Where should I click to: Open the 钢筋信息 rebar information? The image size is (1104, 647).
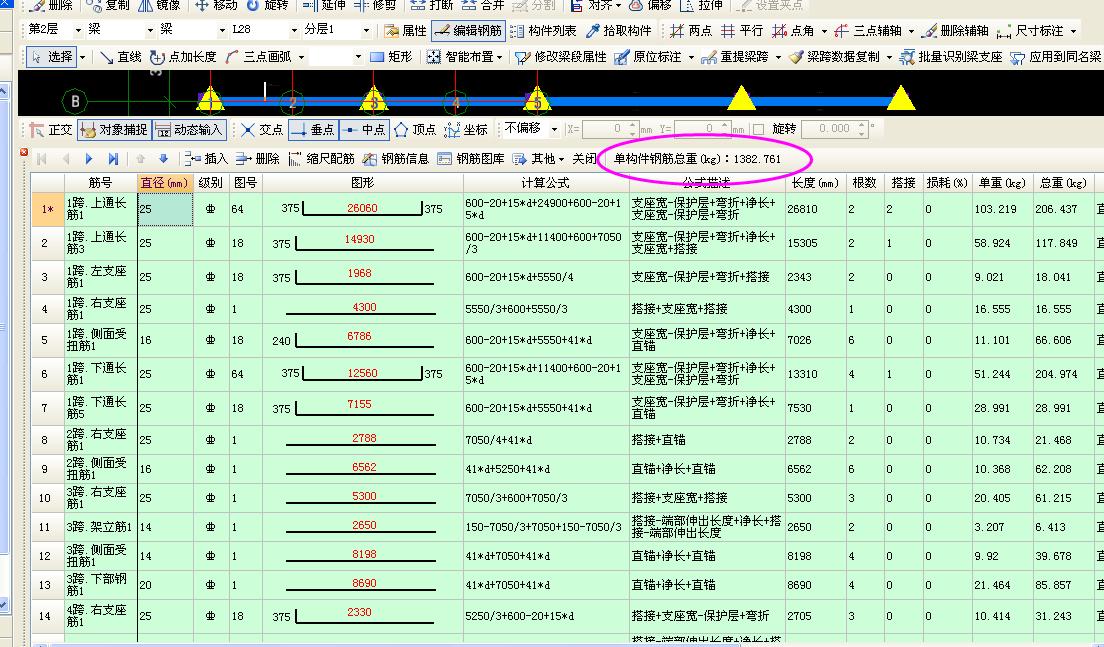point(396,159)
